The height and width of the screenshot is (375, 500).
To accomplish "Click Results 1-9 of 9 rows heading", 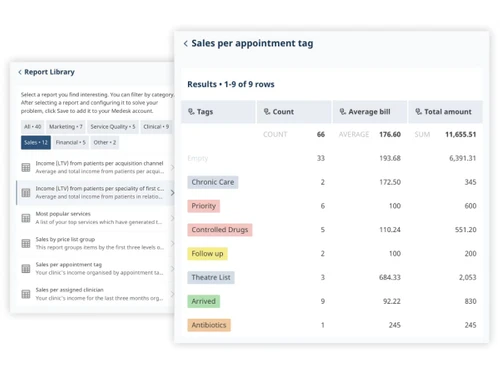I will point(231,84).
